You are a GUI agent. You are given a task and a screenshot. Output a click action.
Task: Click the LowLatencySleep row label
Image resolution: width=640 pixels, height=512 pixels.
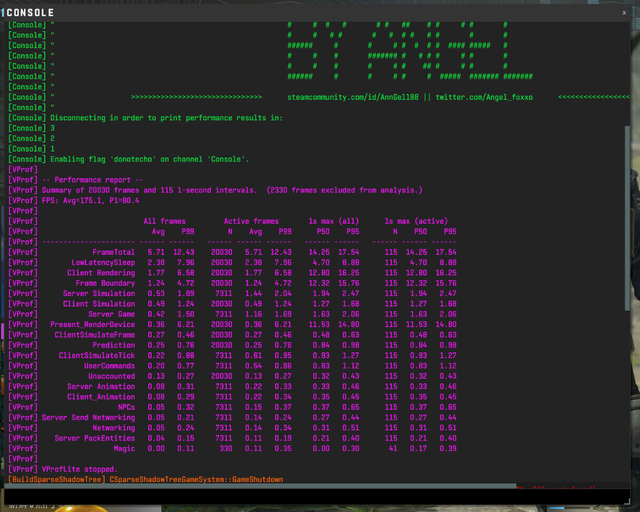[103, 262]
